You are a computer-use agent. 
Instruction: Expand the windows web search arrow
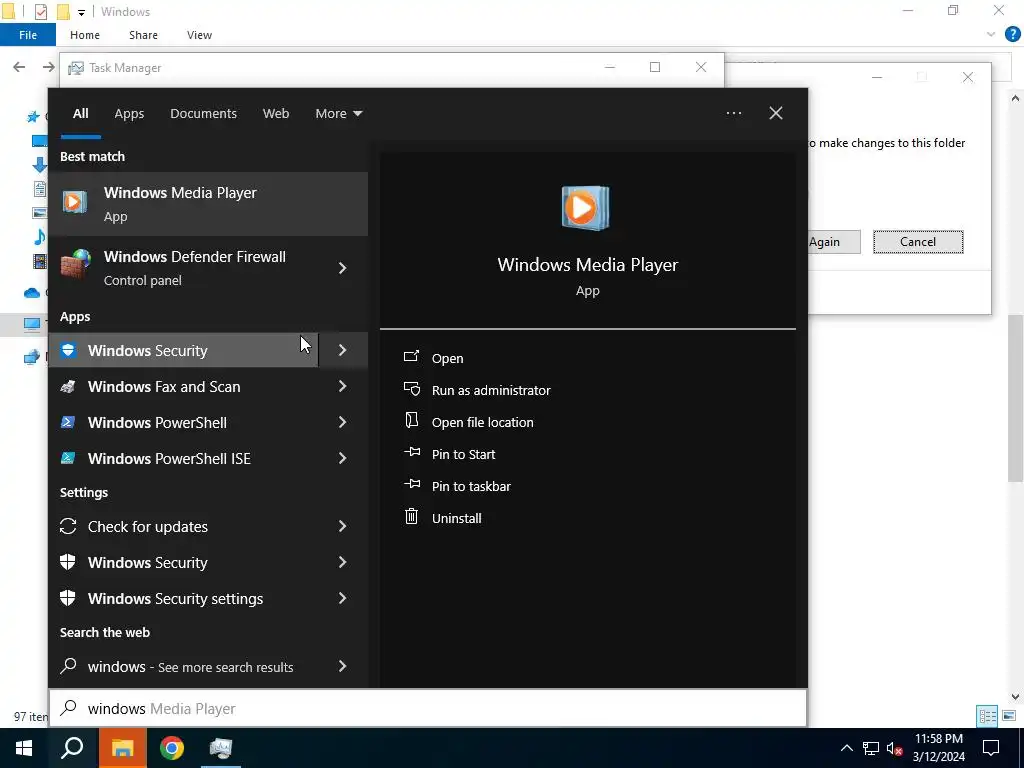click(x=343, y=666)
